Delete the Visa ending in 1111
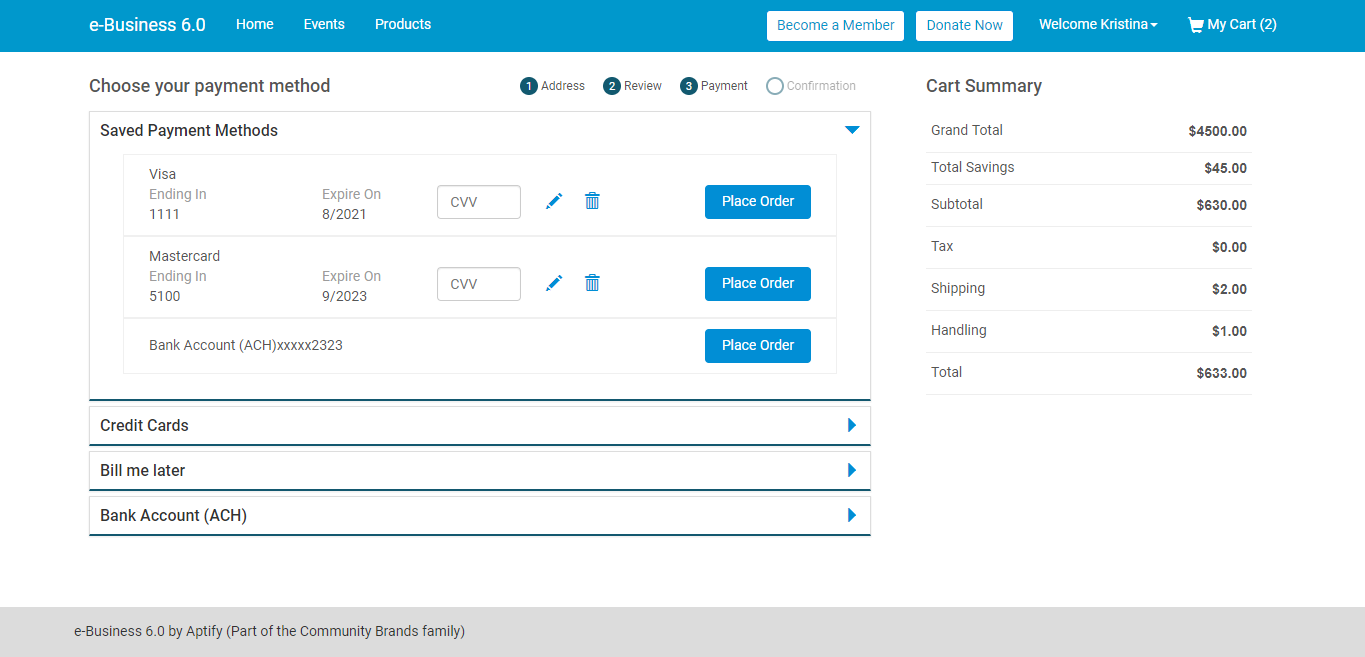The image size is (1365, 657). click(x=592, y=201)
